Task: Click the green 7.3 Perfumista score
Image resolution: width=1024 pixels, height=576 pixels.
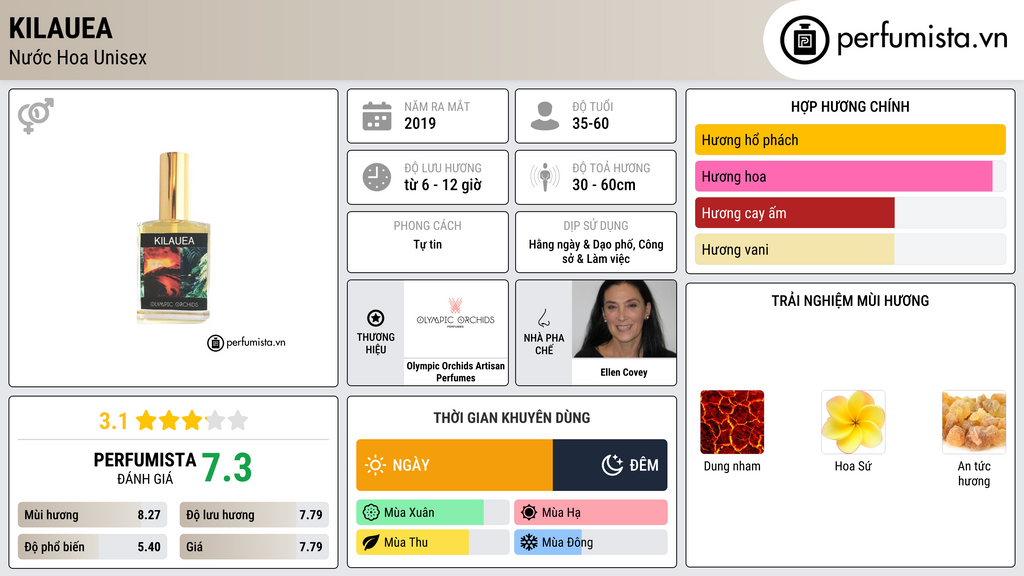Action: click(x=227, y=468)
